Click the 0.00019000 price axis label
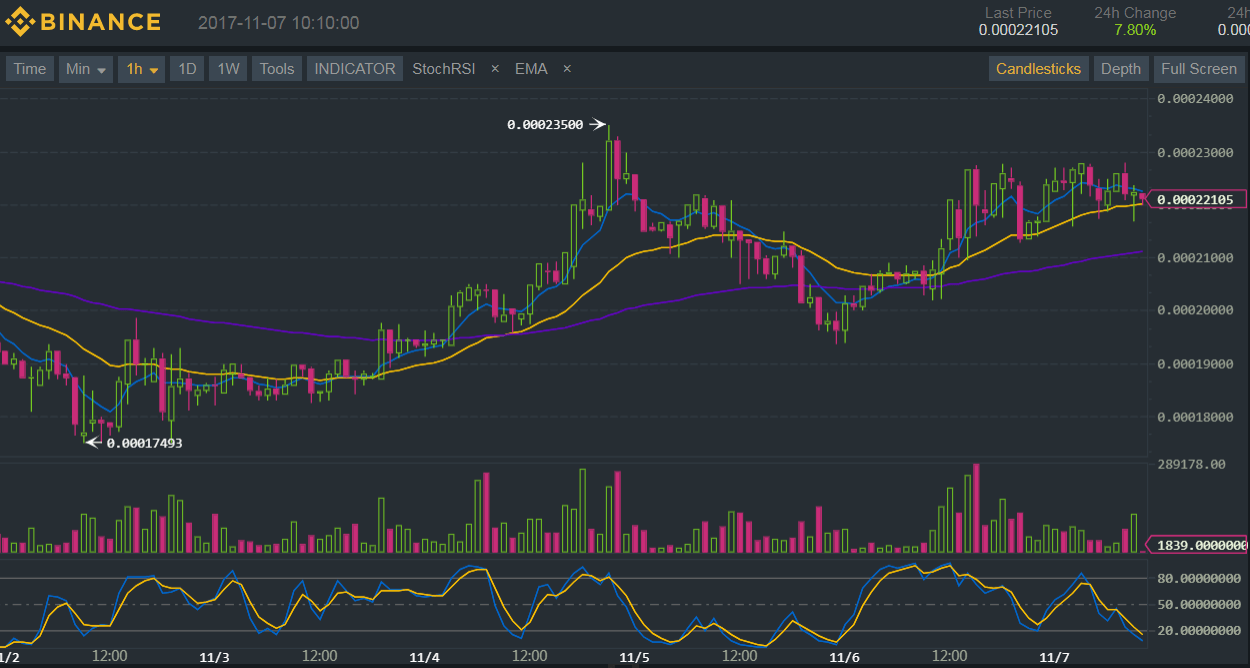The width and height of the screenshot is (1250, 668). tap(1195, 364)
